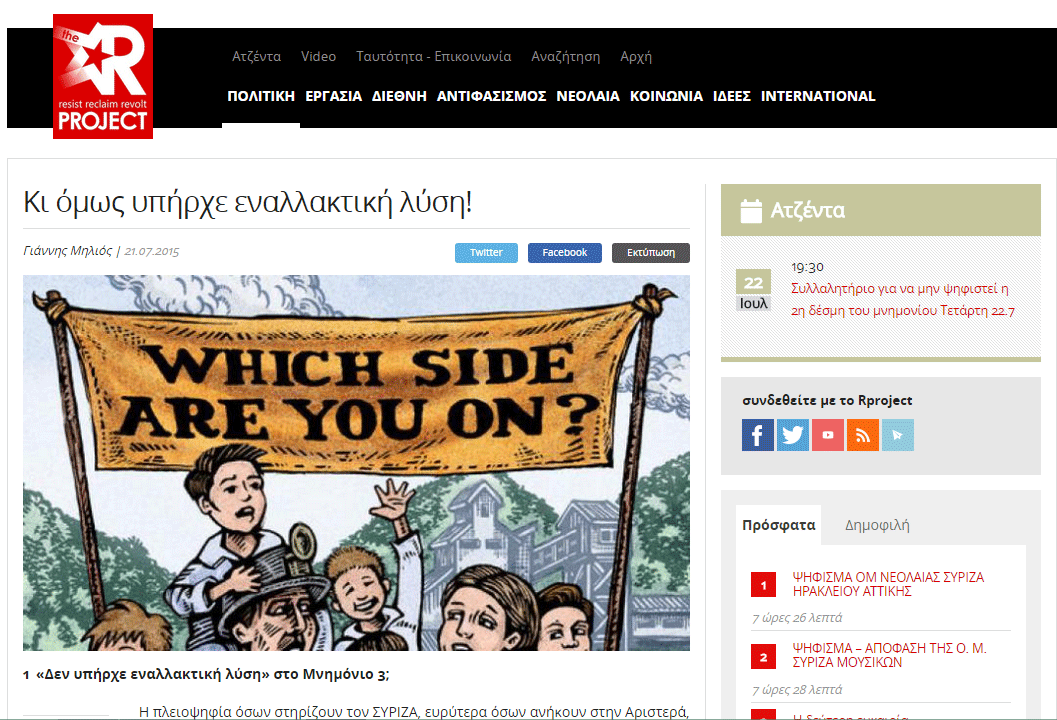Open the Rproject Facebook page icon
This screenshot has width=1057, height=720.
[x=758, y=435]
